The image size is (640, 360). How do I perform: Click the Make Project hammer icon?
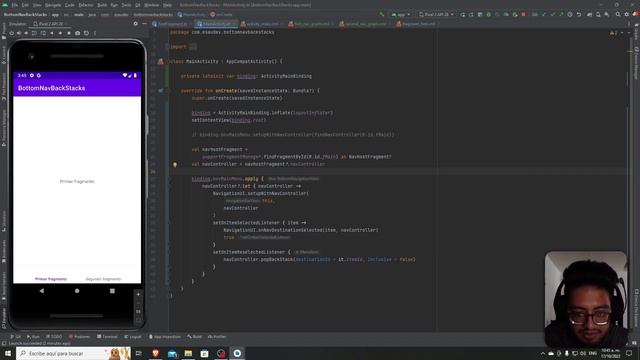pyautogui.click(x=382, y=14)
